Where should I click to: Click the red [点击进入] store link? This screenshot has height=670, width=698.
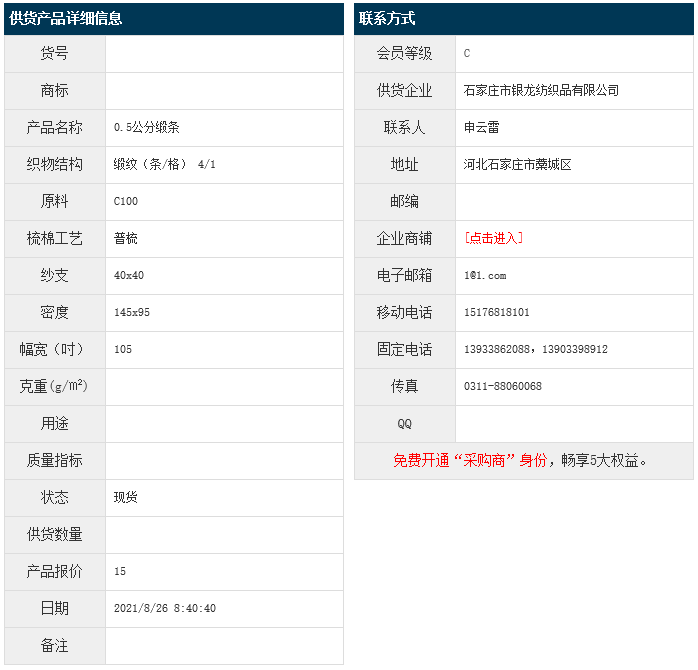tap(493, 238)
